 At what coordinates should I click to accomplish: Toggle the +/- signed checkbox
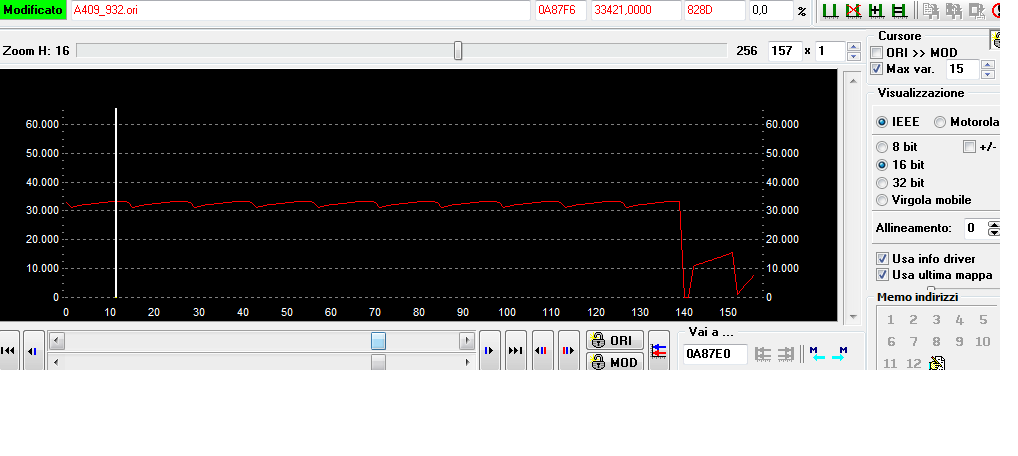tap(969, 147)
